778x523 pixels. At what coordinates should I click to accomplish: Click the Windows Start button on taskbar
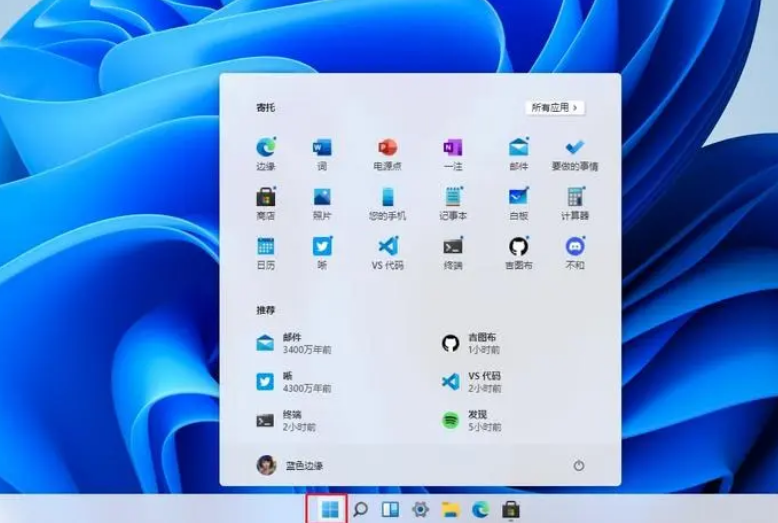(329, 509)
